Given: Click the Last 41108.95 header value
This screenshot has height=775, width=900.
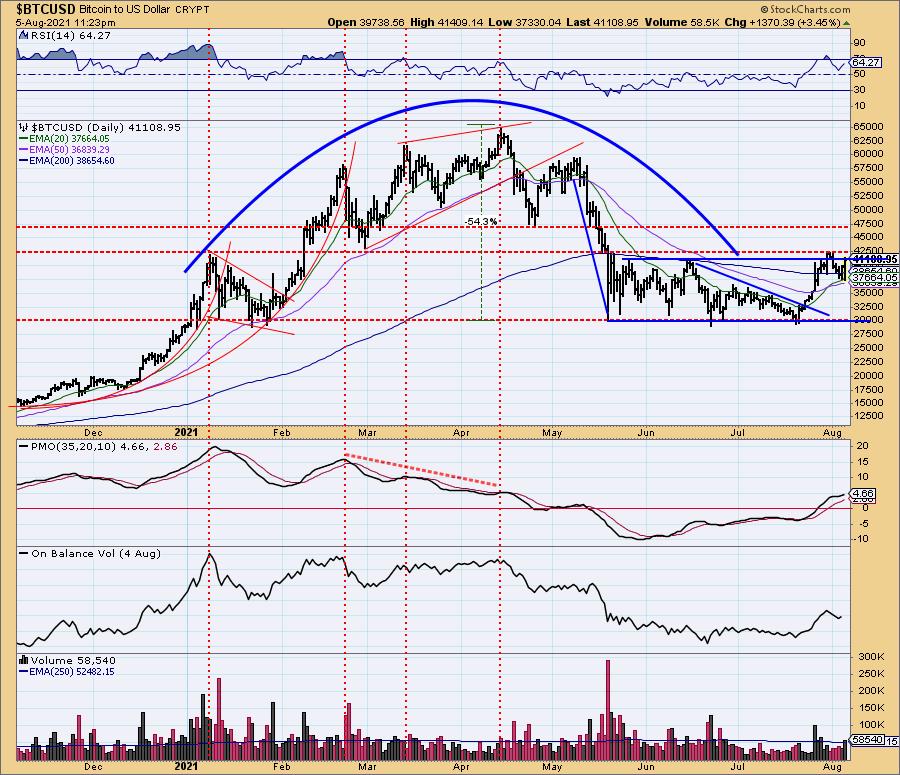Looking at the screenshot, I should [x=602, y=22].
